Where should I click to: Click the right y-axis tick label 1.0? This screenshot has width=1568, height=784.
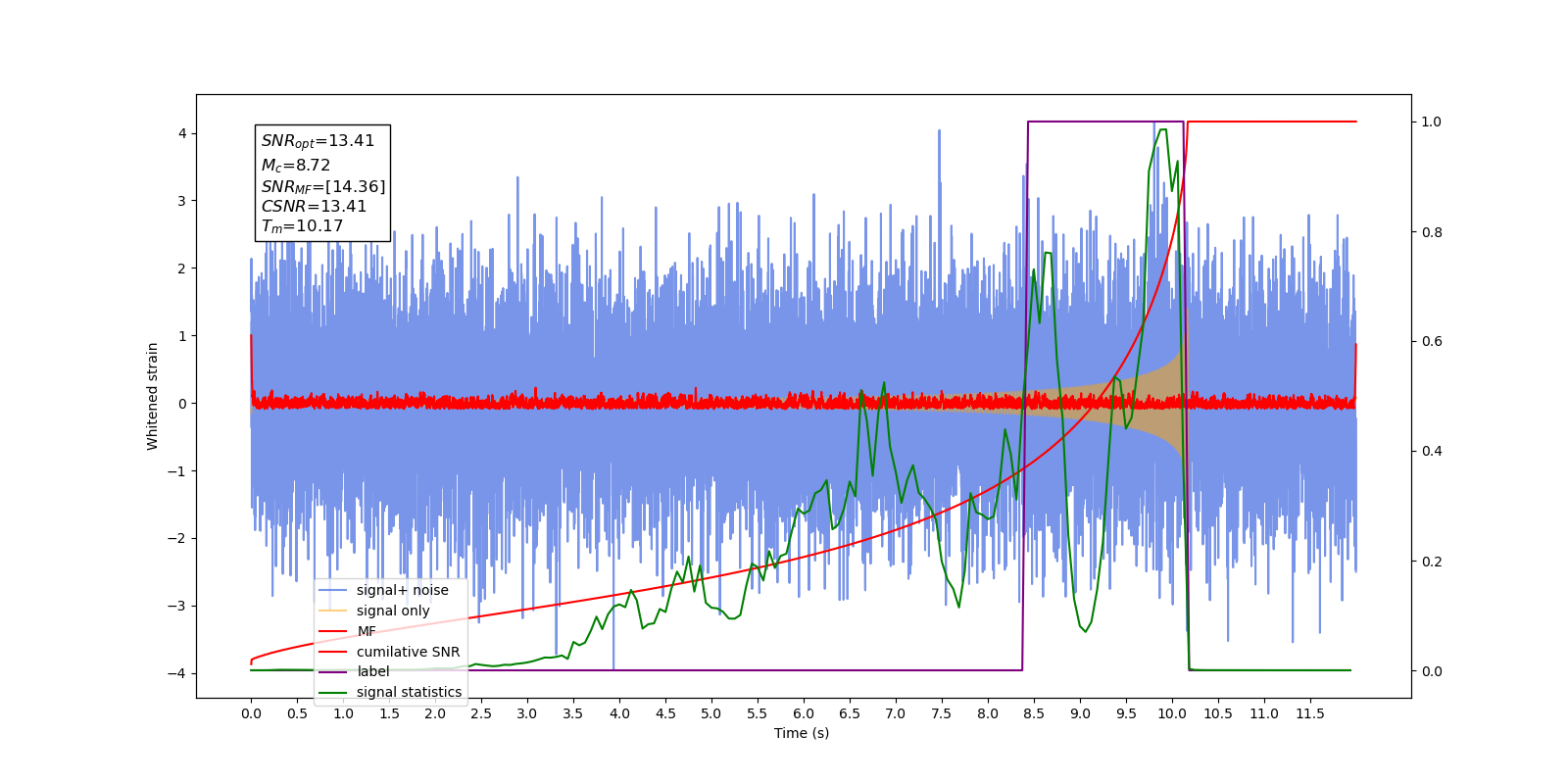tap(1432, 122)
